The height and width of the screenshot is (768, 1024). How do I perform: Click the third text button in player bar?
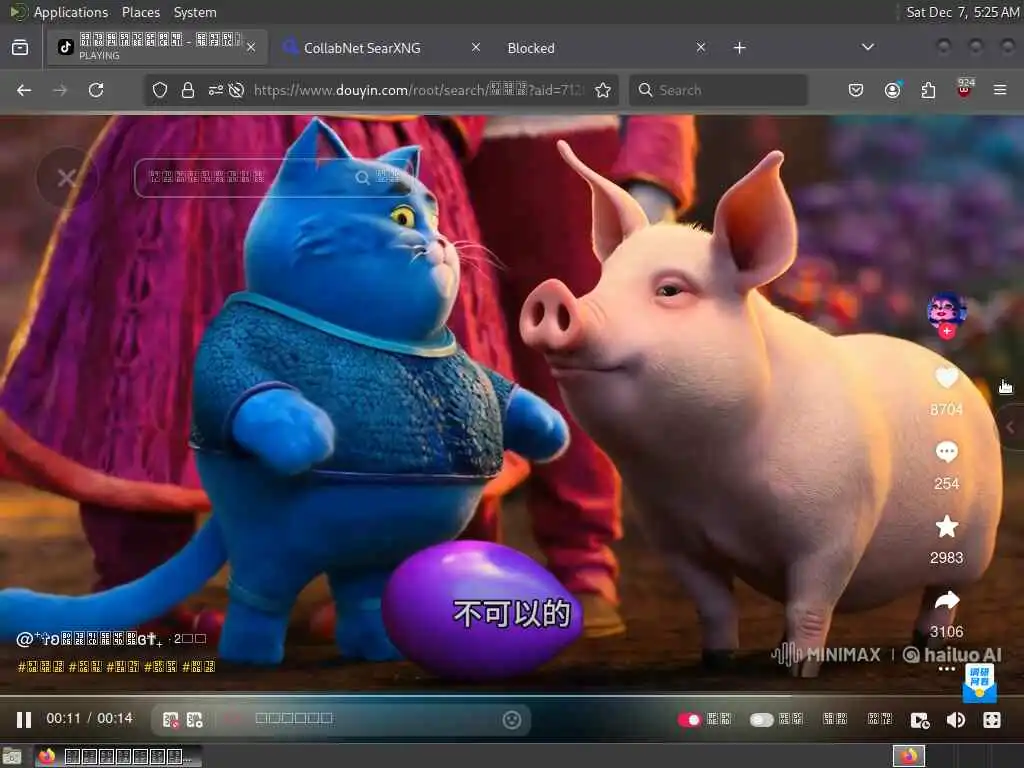[x=835, y=719]
